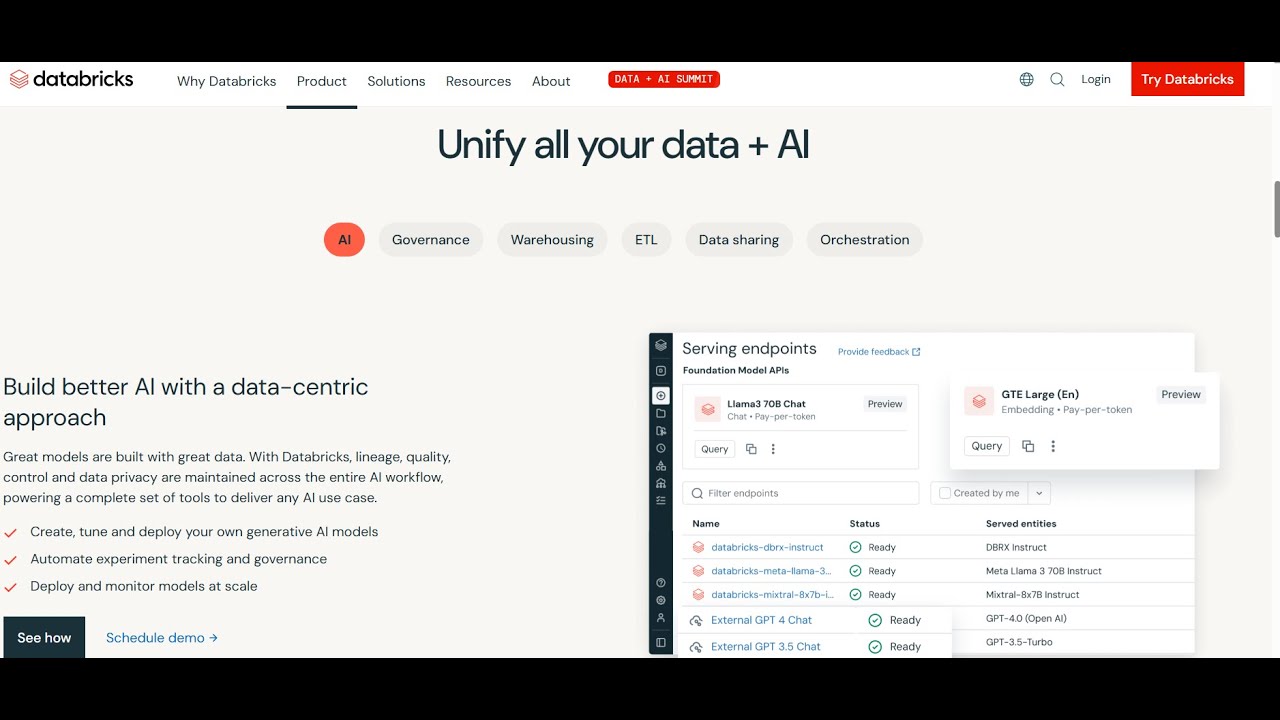Expand the dropdown arrow next to Created by me
The image size is (1280, 720).
click(x=1038, y=493)
